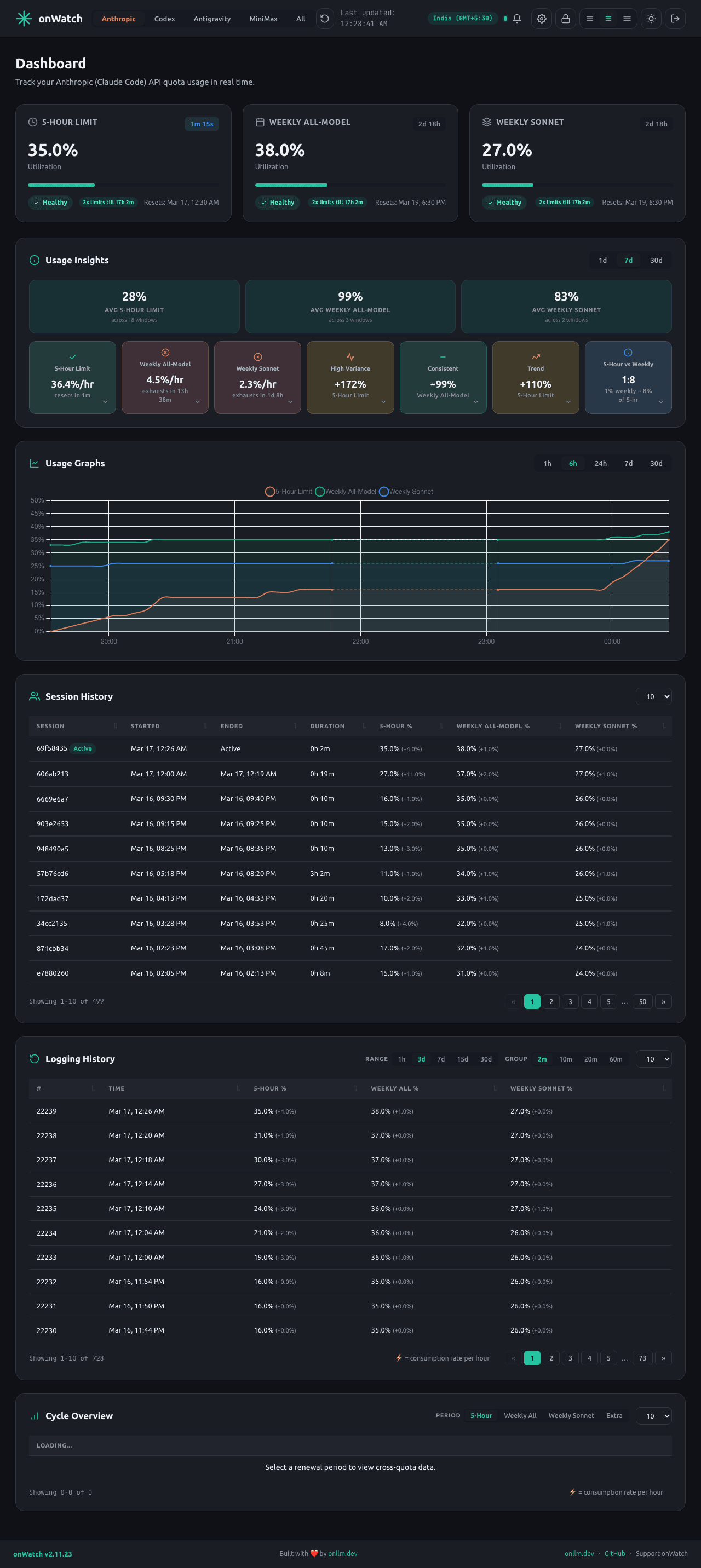Click the Weekly Sonnet utilization progress bar
701x1568 pixels.
pyautogui.click(x=577, y=185)
